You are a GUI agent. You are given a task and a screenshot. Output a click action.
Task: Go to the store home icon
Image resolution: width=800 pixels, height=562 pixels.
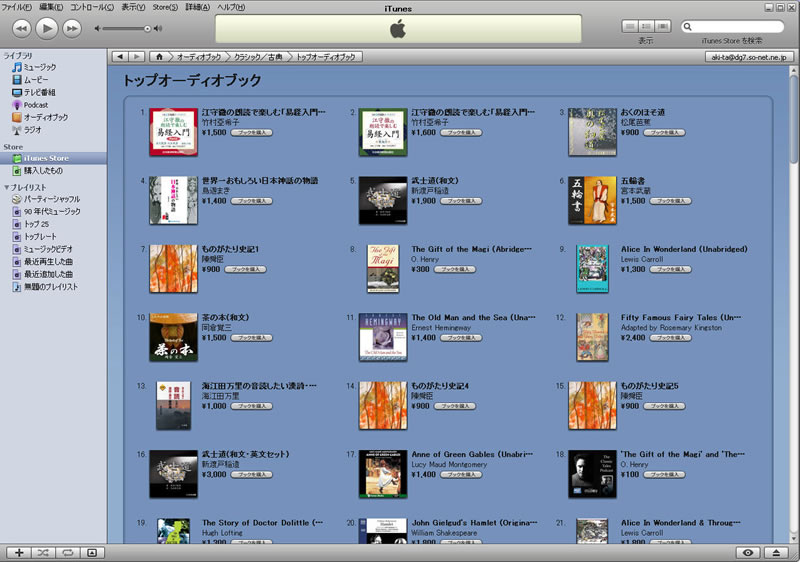click(159, 57)
